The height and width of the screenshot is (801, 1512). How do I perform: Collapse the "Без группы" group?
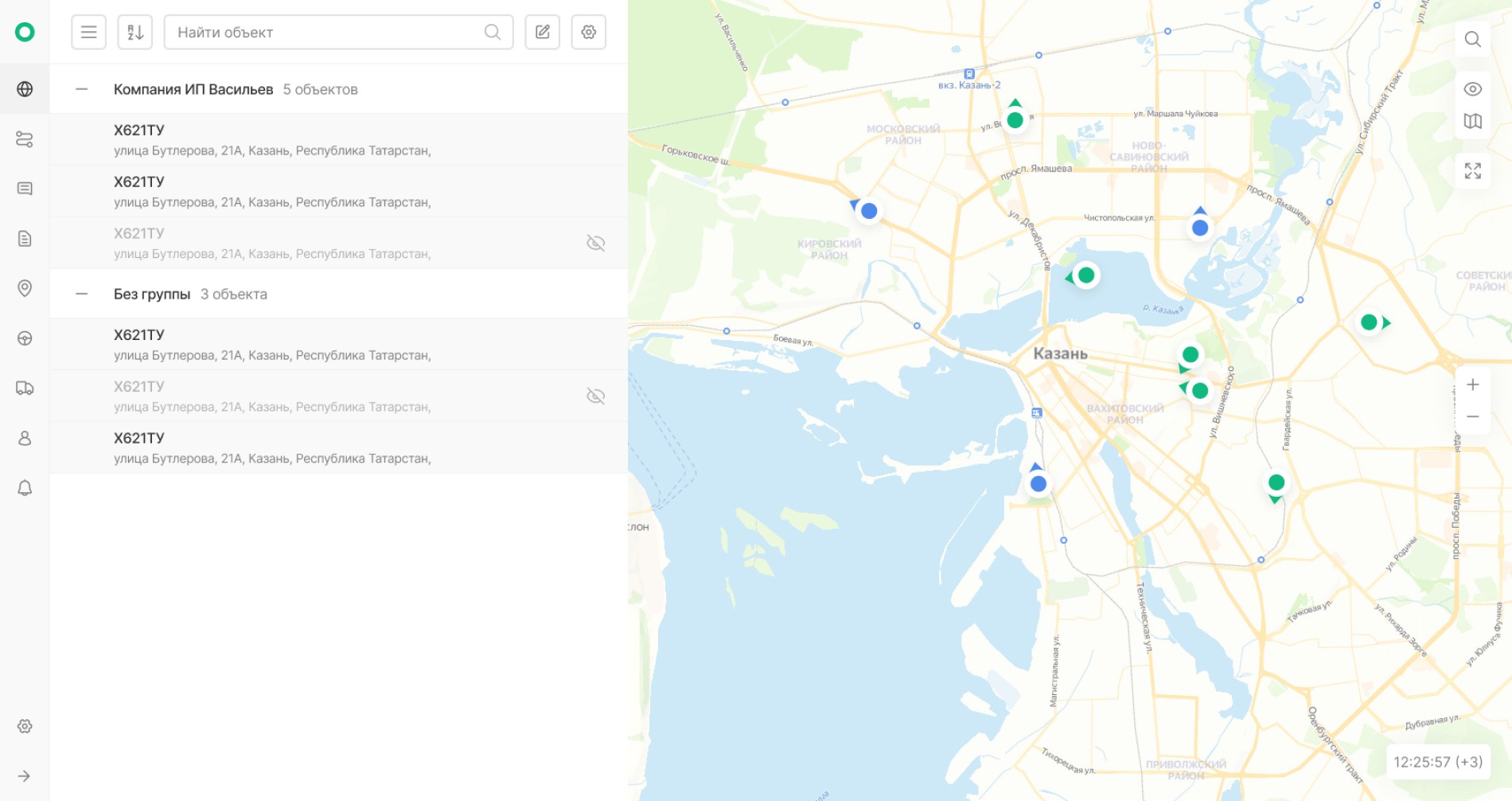tap(81, 294)
